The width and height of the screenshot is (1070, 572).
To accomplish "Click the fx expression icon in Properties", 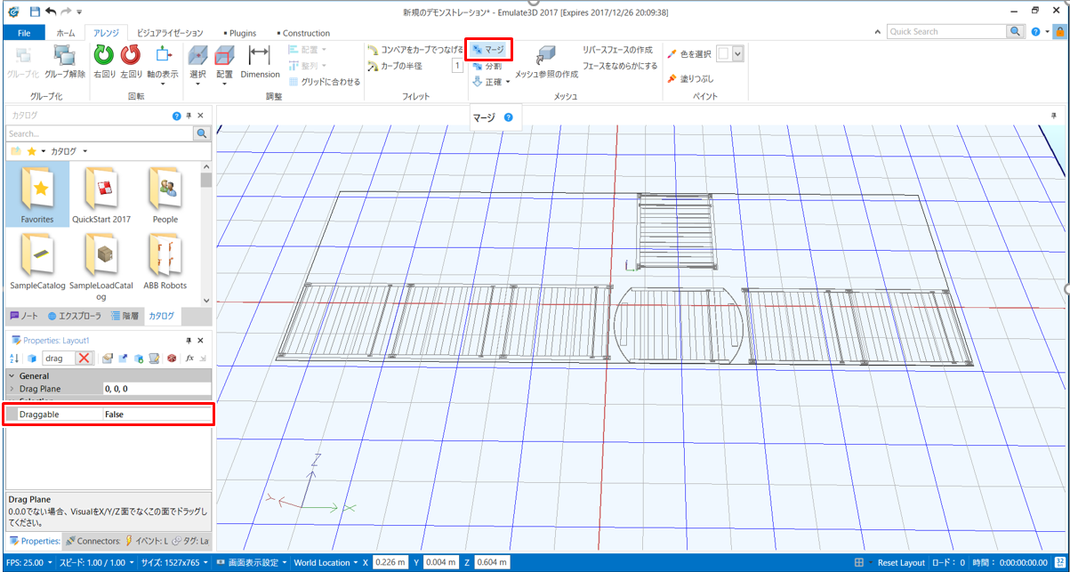I will pyautogui.click(x=190, y=358).
